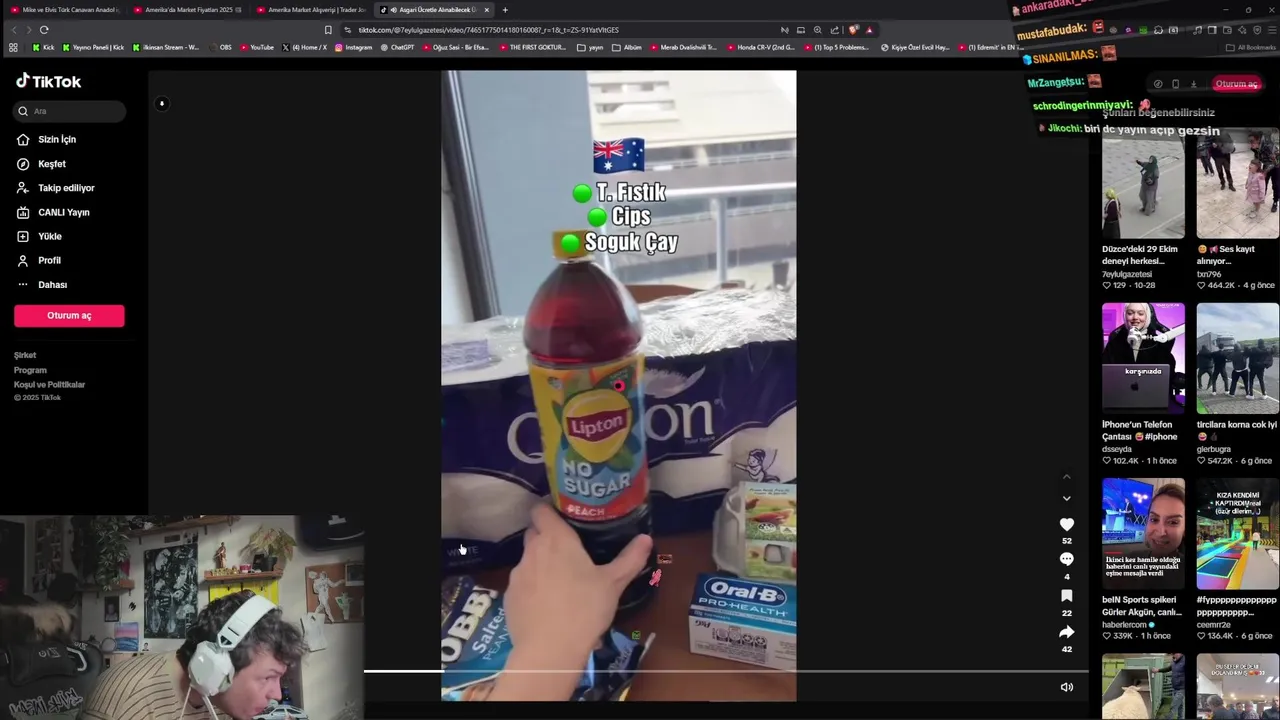Open TikTok home via the logo
Image resolution: width=1280 pixels, height=720 pixels.
point(48,81)
